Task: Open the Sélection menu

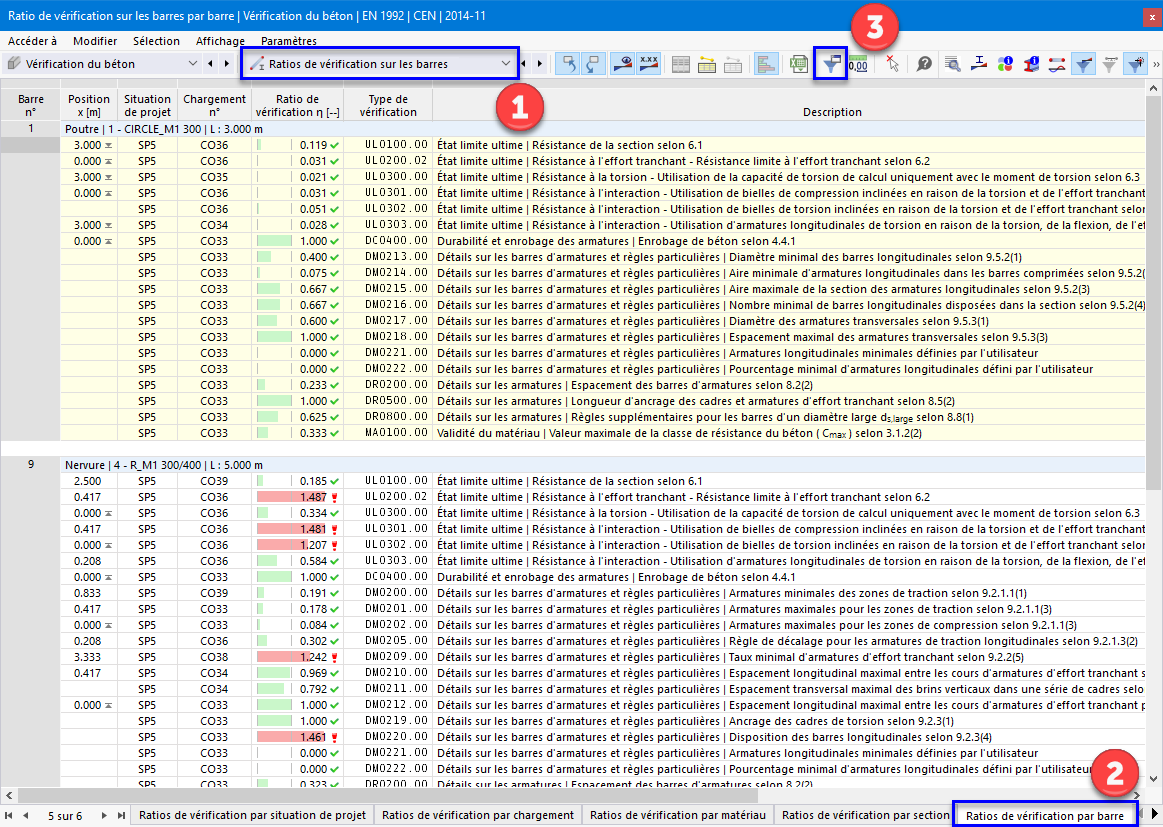Action: coord(157,41)
